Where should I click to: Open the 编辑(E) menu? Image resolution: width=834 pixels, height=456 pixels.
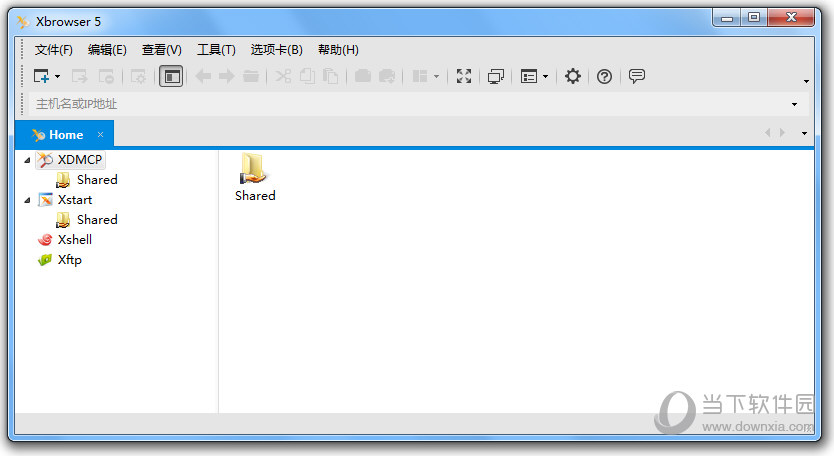[107, 50]
